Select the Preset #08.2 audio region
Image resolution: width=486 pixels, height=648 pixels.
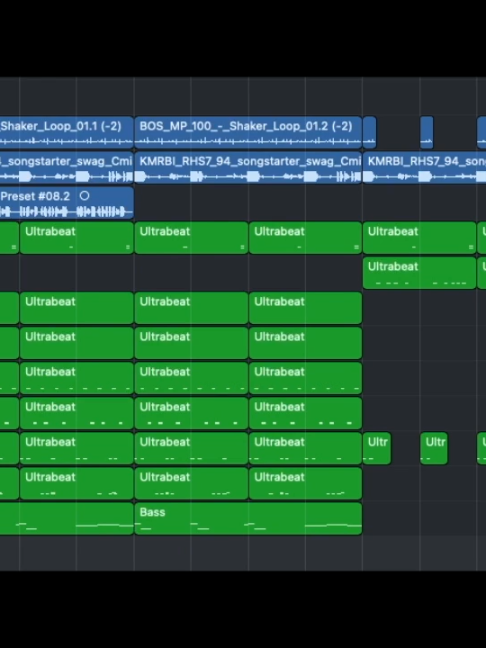coord(67,202)
